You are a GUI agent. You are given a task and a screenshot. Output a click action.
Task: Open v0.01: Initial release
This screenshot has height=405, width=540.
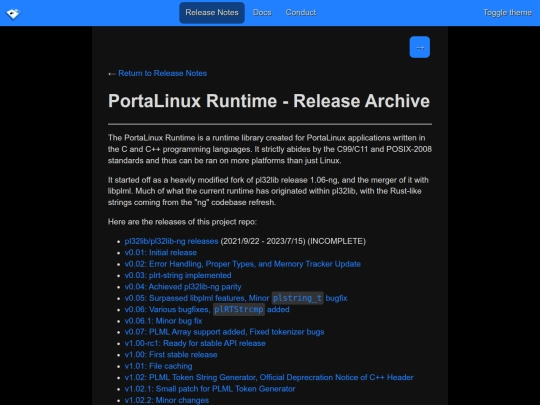[x=160, y=252]
